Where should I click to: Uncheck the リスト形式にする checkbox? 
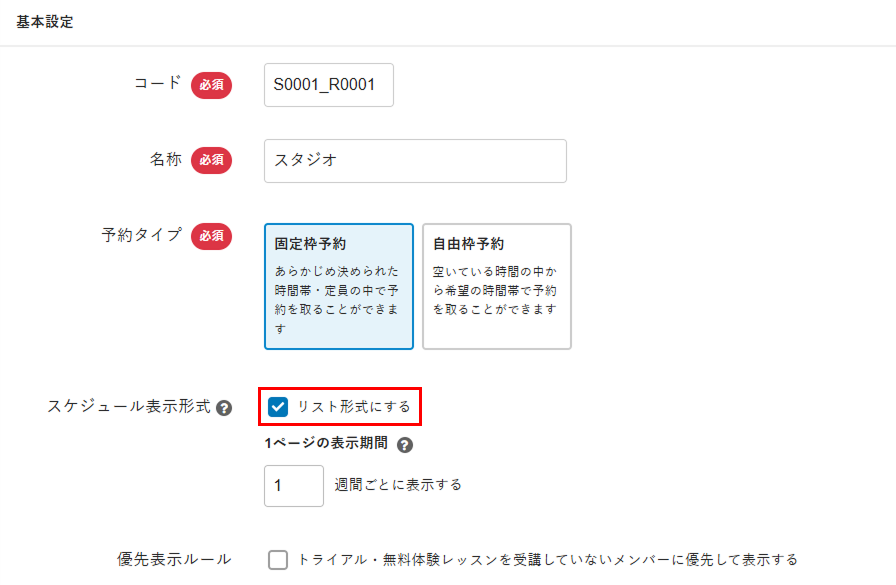[x=278, y=407]
